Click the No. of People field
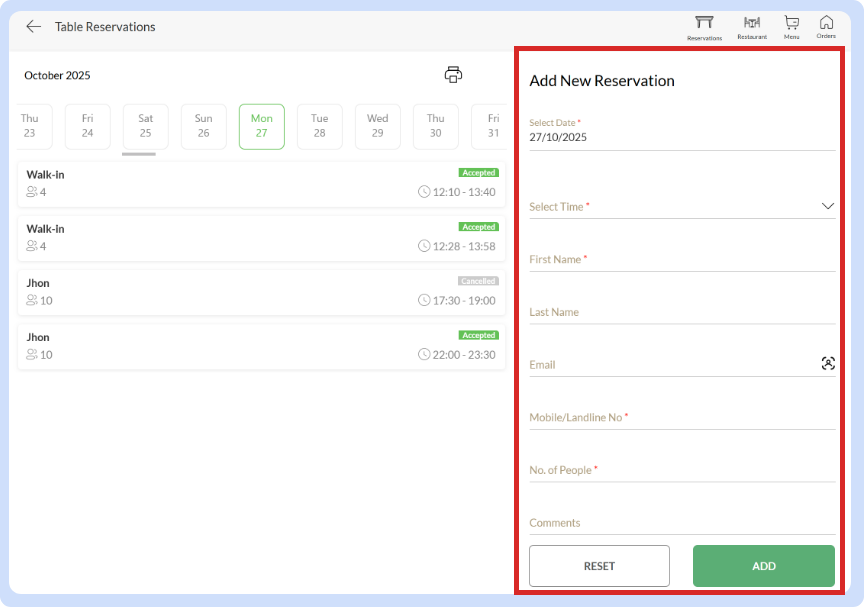This screenshot has height=607, width=864. tap(681, 471)
